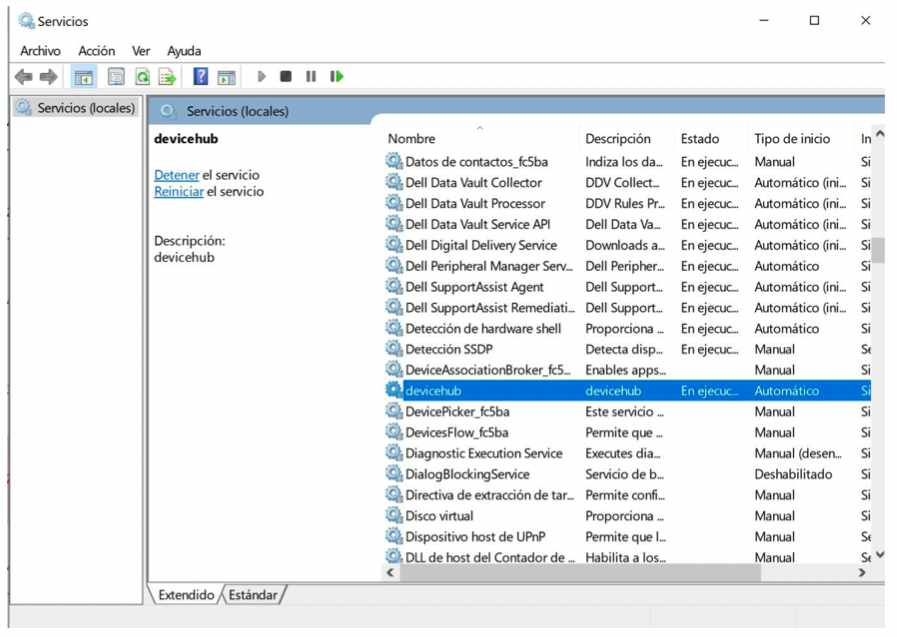Sort by the Tipo de inicio column header
The width and height of the screenshot is (897, 637).
point(791,139)
